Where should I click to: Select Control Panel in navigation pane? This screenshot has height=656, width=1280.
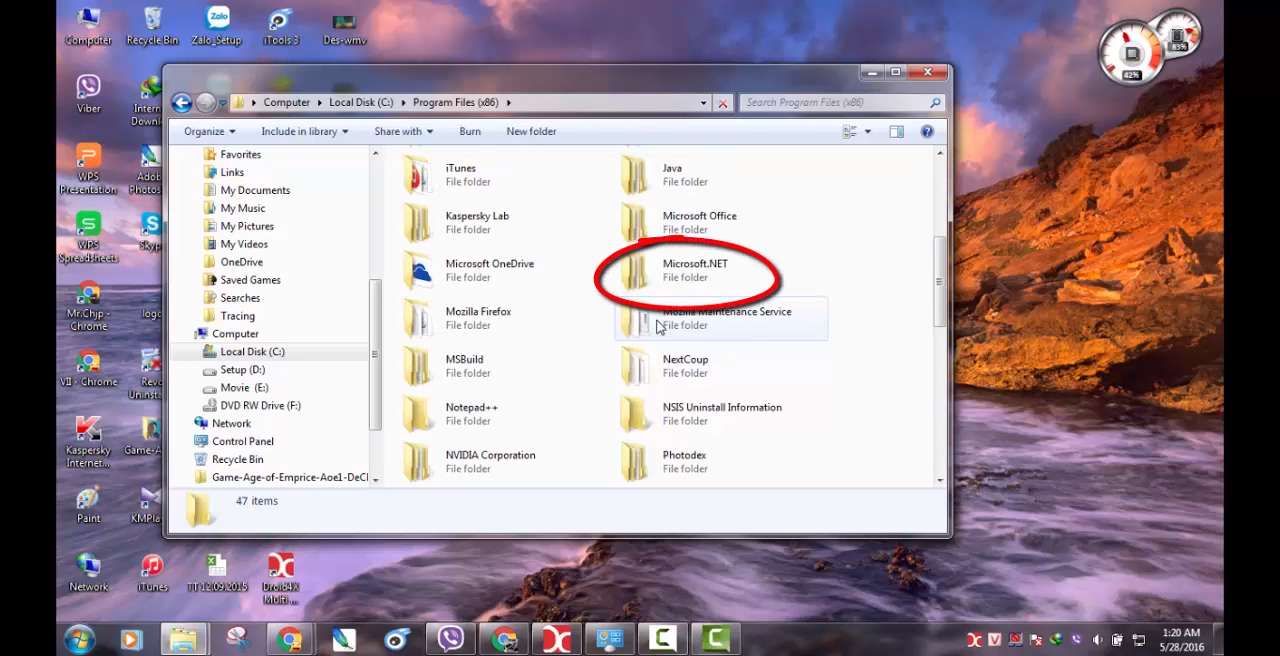pos(243,441)
